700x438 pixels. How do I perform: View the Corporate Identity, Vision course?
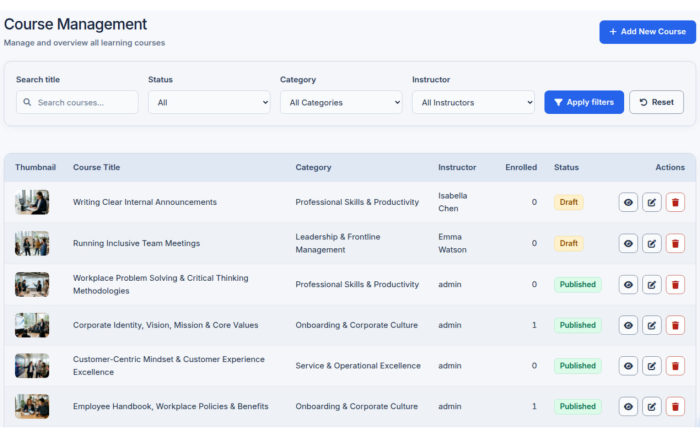pos(628,325)
